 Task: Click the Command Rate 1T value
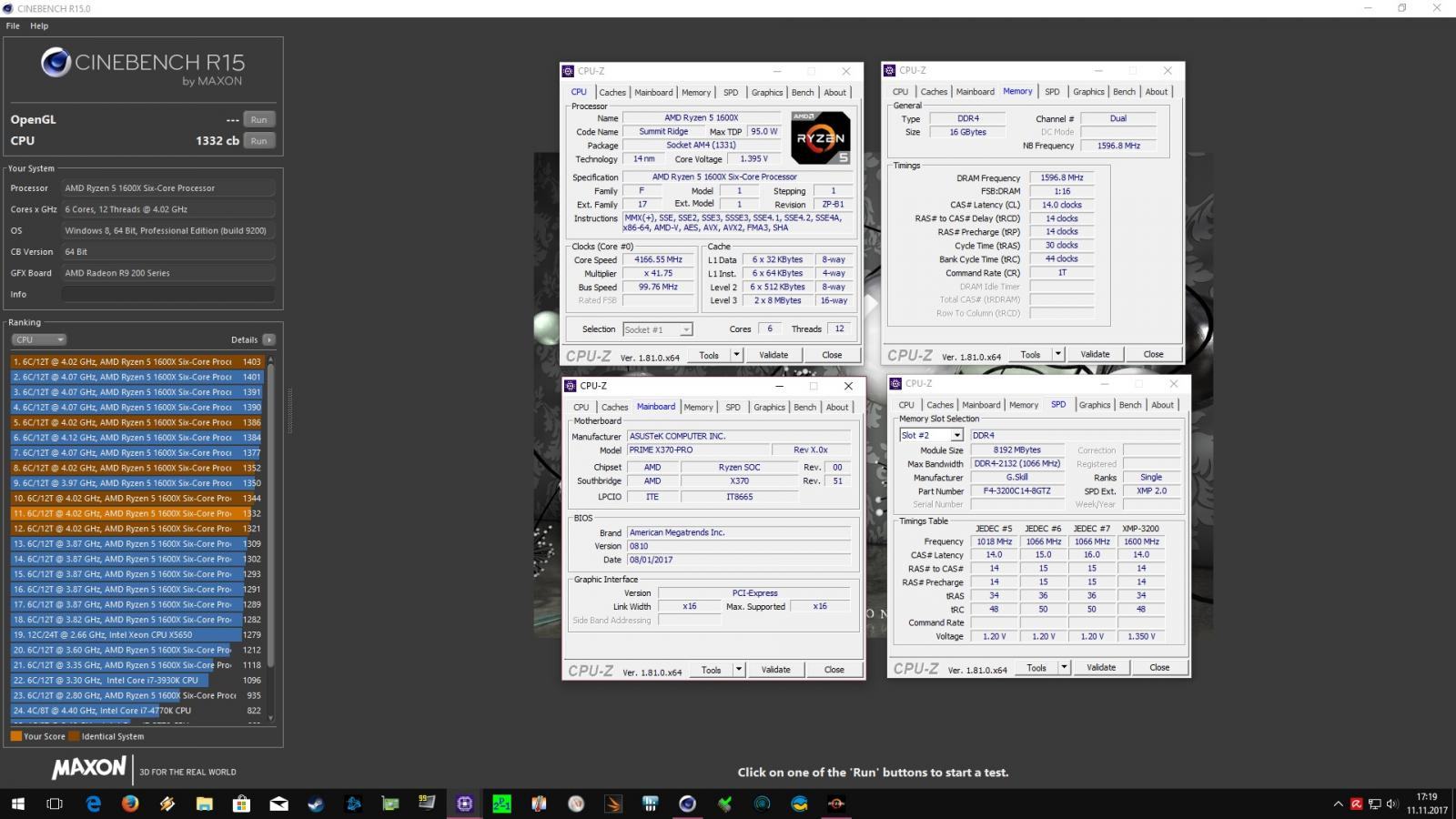click(x=1062, y=272)
